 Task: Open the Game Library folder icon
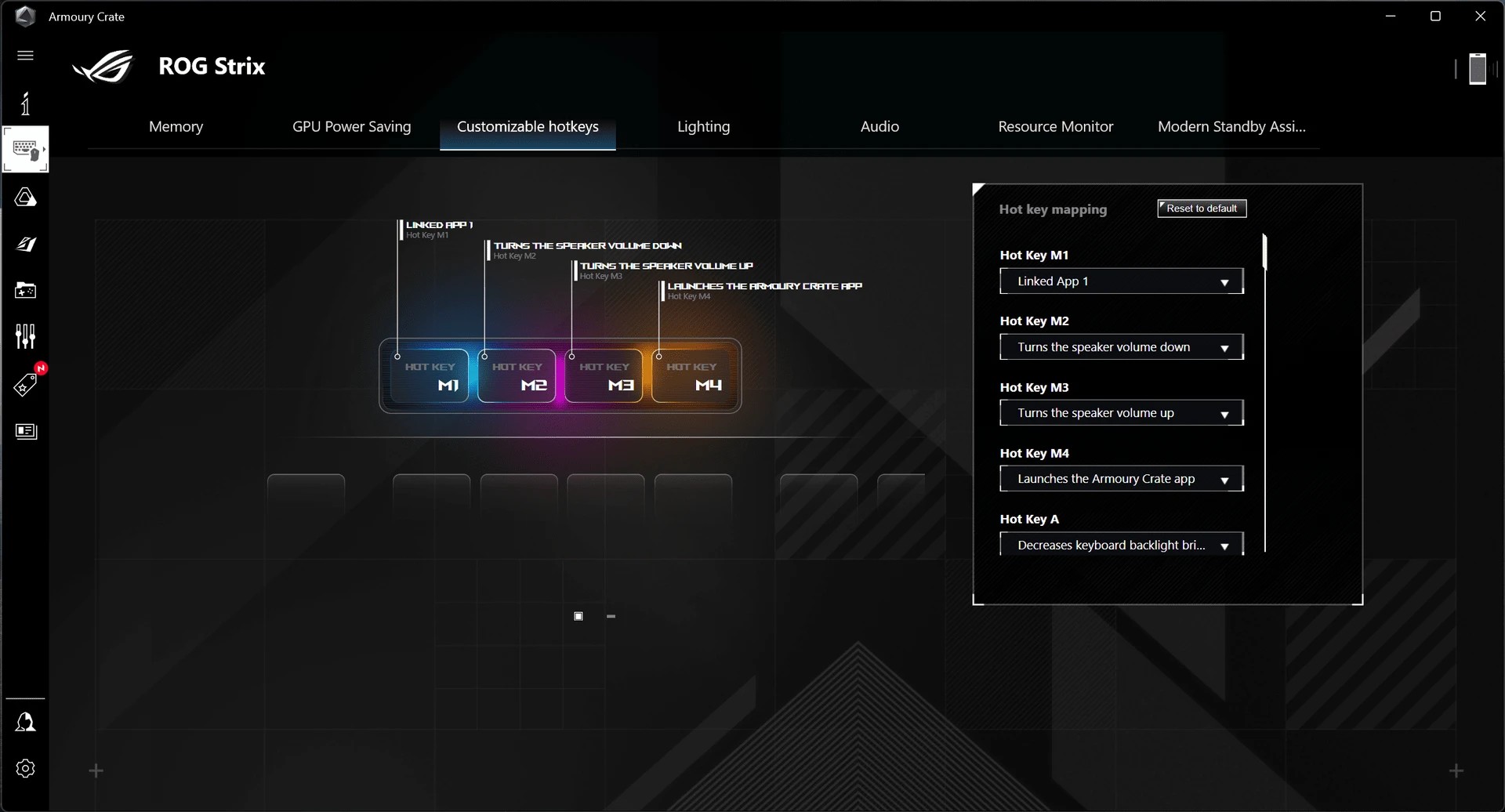click(x=25, y=291)
